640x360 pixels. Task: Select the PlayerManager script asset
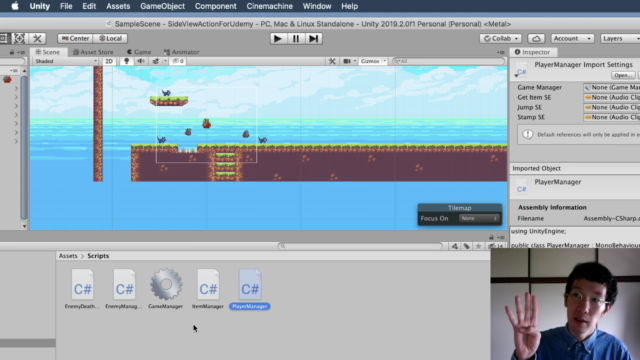point(250,289)
